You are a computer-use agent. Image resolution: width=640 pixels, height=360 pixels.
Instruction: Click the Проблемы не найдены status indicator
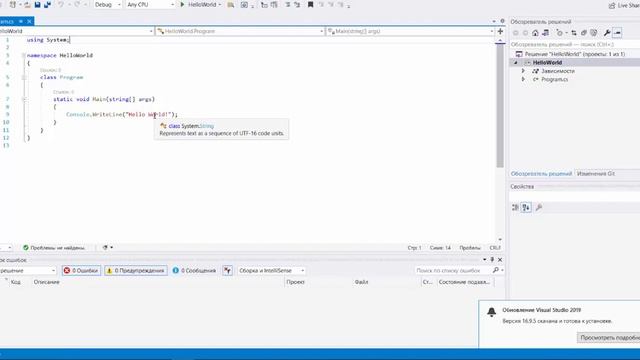click(x=54, y=248)
